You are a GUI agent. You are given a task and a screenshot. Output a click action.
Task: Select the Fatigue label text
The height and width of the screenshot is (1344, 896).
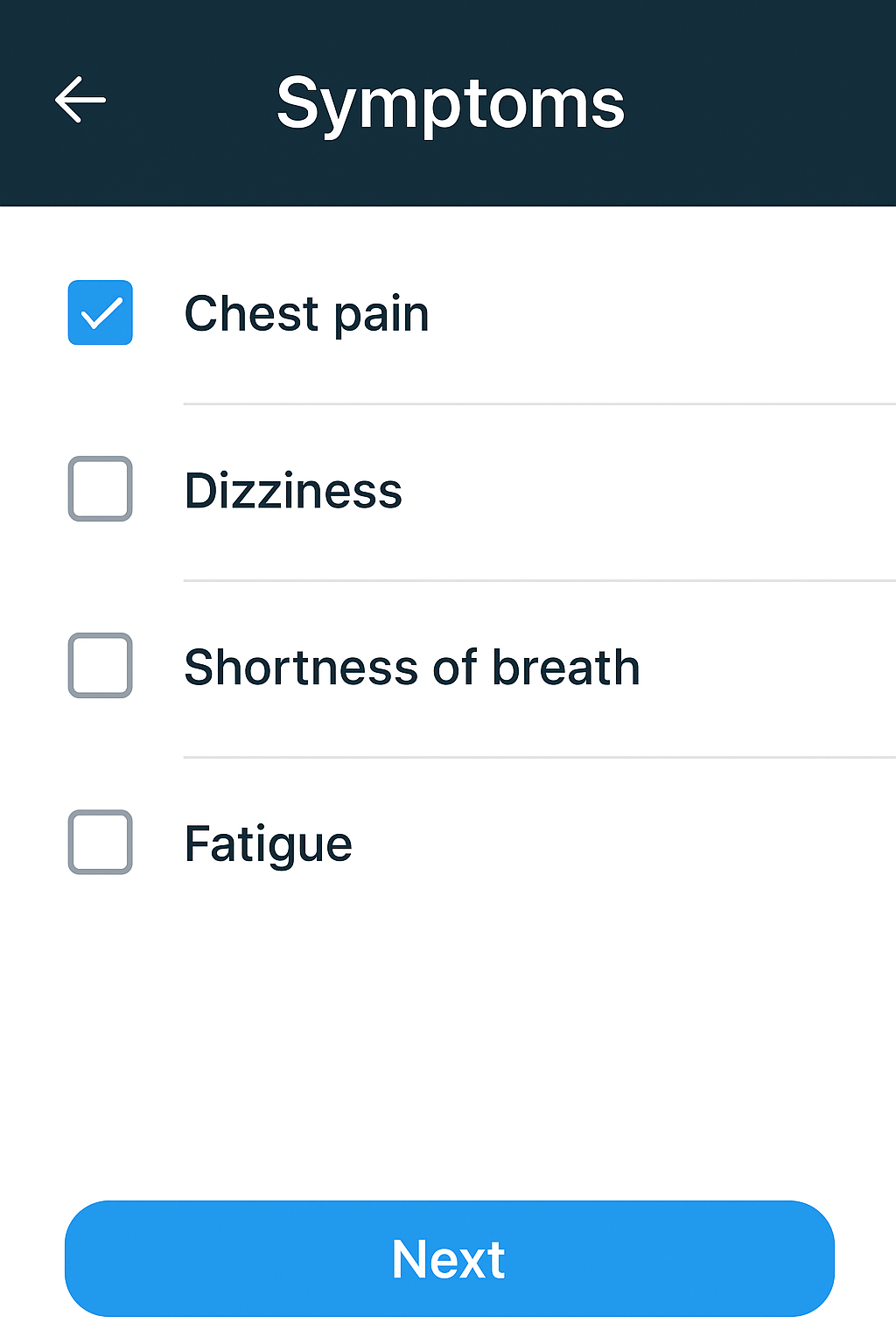point(269,845)
